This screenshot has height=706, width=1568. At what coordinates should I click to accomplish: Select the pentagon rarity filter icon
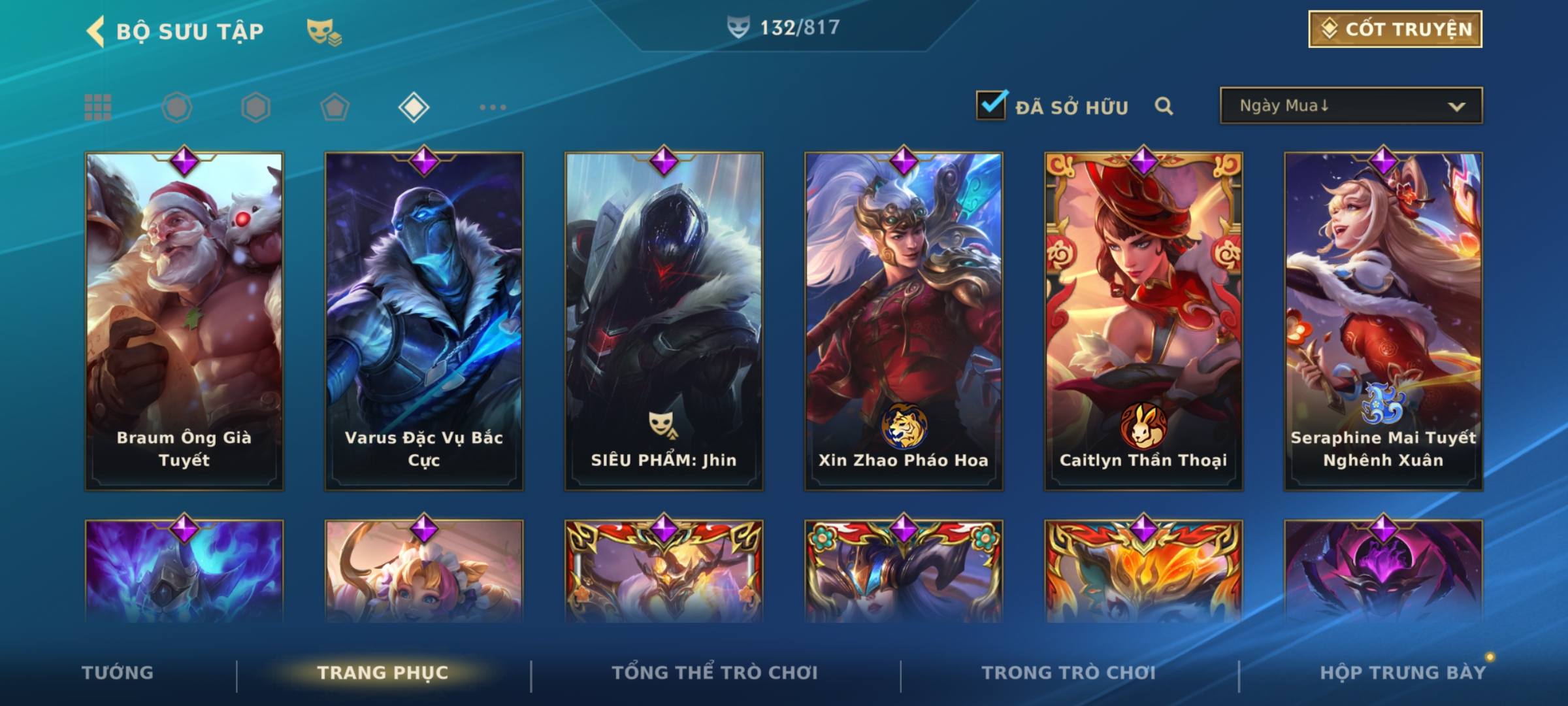tap(335, 107)
